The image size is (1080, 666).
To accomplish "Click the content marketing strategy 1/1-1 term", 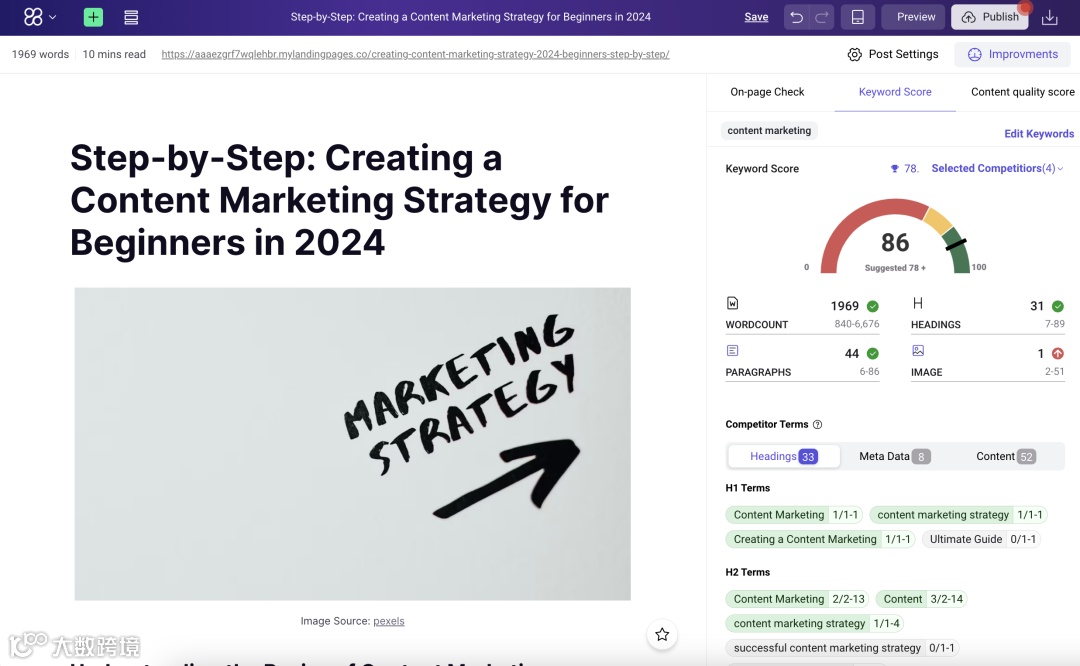I will (x=958, y=514).
